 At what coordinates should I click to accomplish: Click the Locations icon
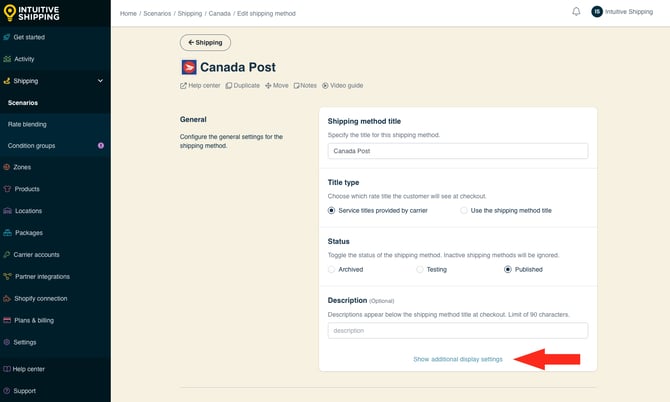click(x=7, y=211)
